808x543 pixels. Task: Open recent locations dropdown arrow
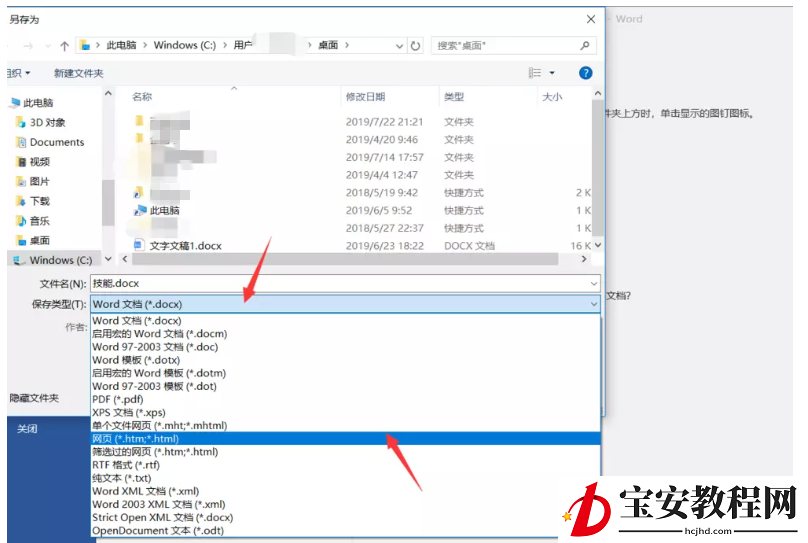[x=48, y=46]
